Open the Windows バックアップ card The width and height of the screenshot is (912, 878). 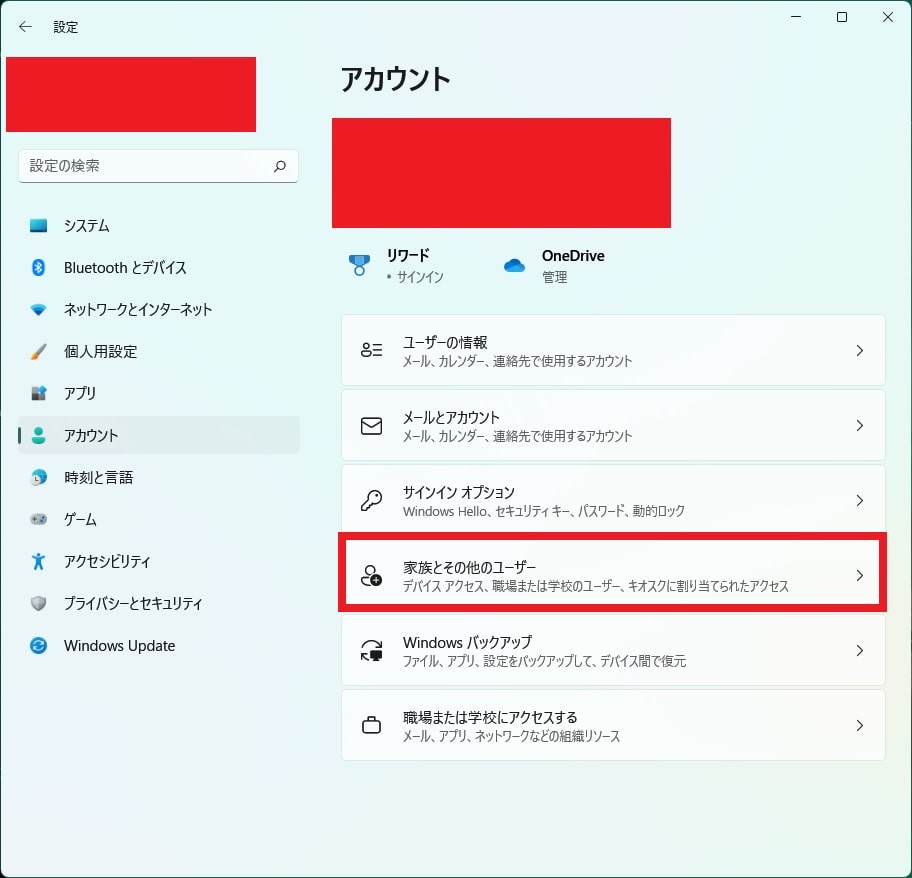(x=613, y=650)
